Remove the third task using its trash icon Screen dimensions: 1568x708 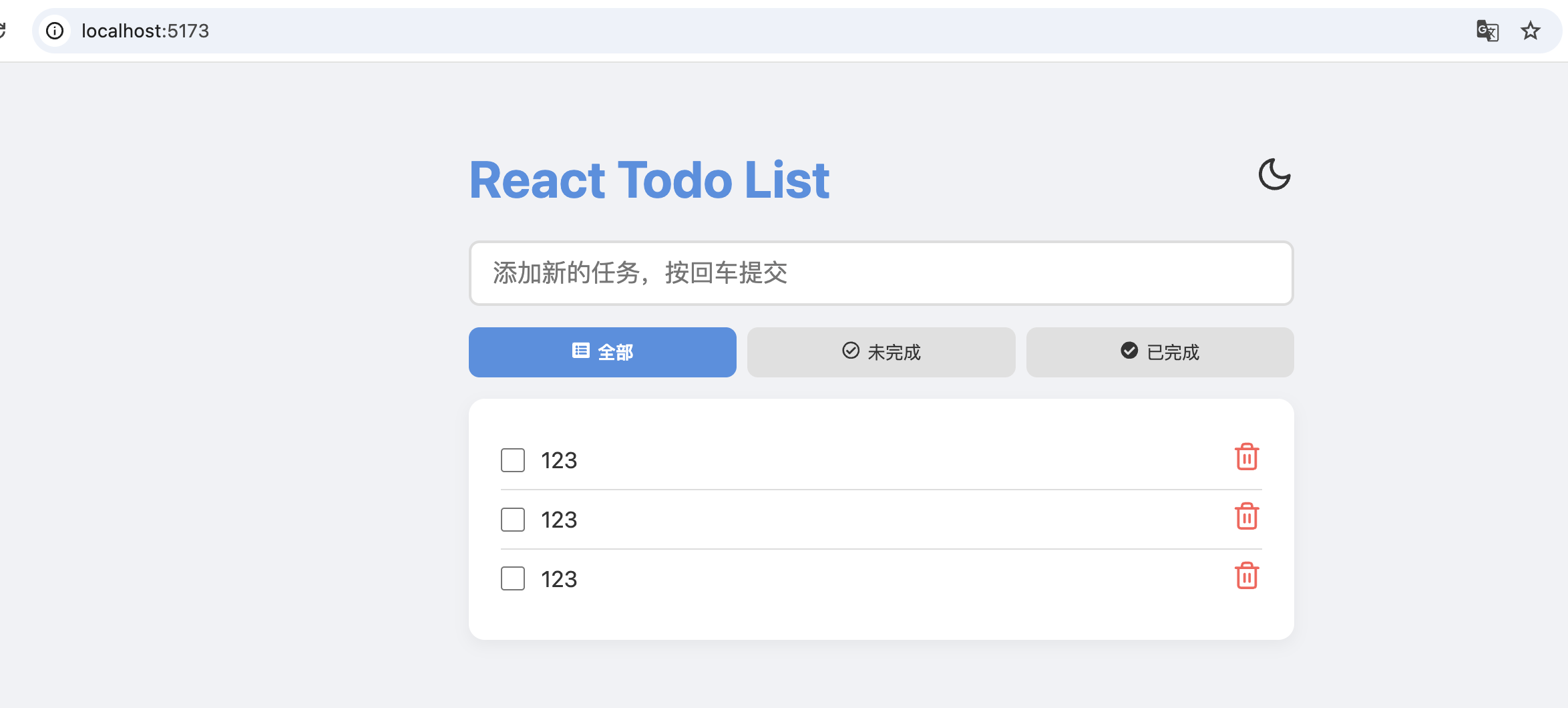[1246, 576]
